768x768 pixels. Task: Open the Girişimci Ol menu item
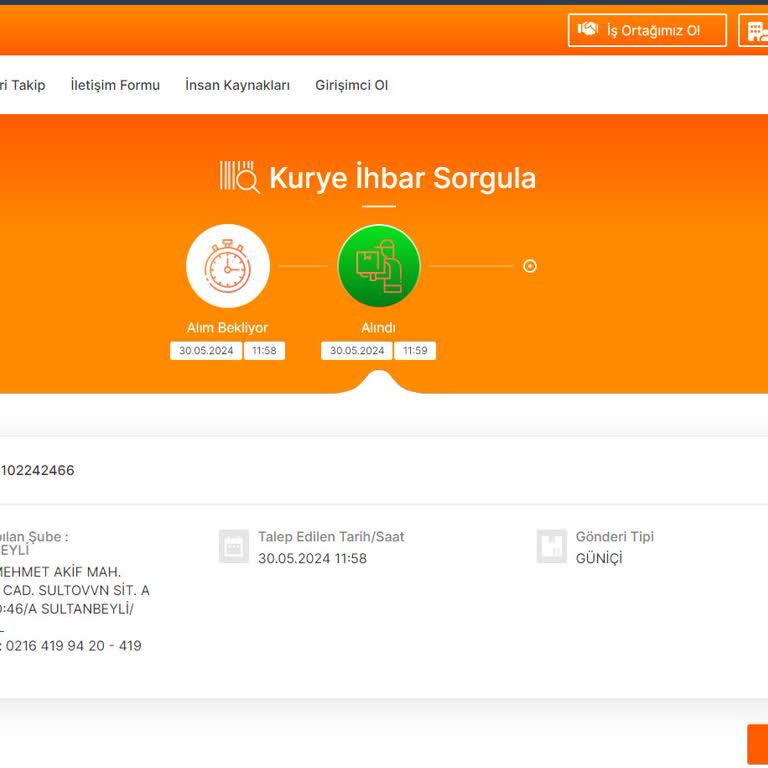pos(352,85)
